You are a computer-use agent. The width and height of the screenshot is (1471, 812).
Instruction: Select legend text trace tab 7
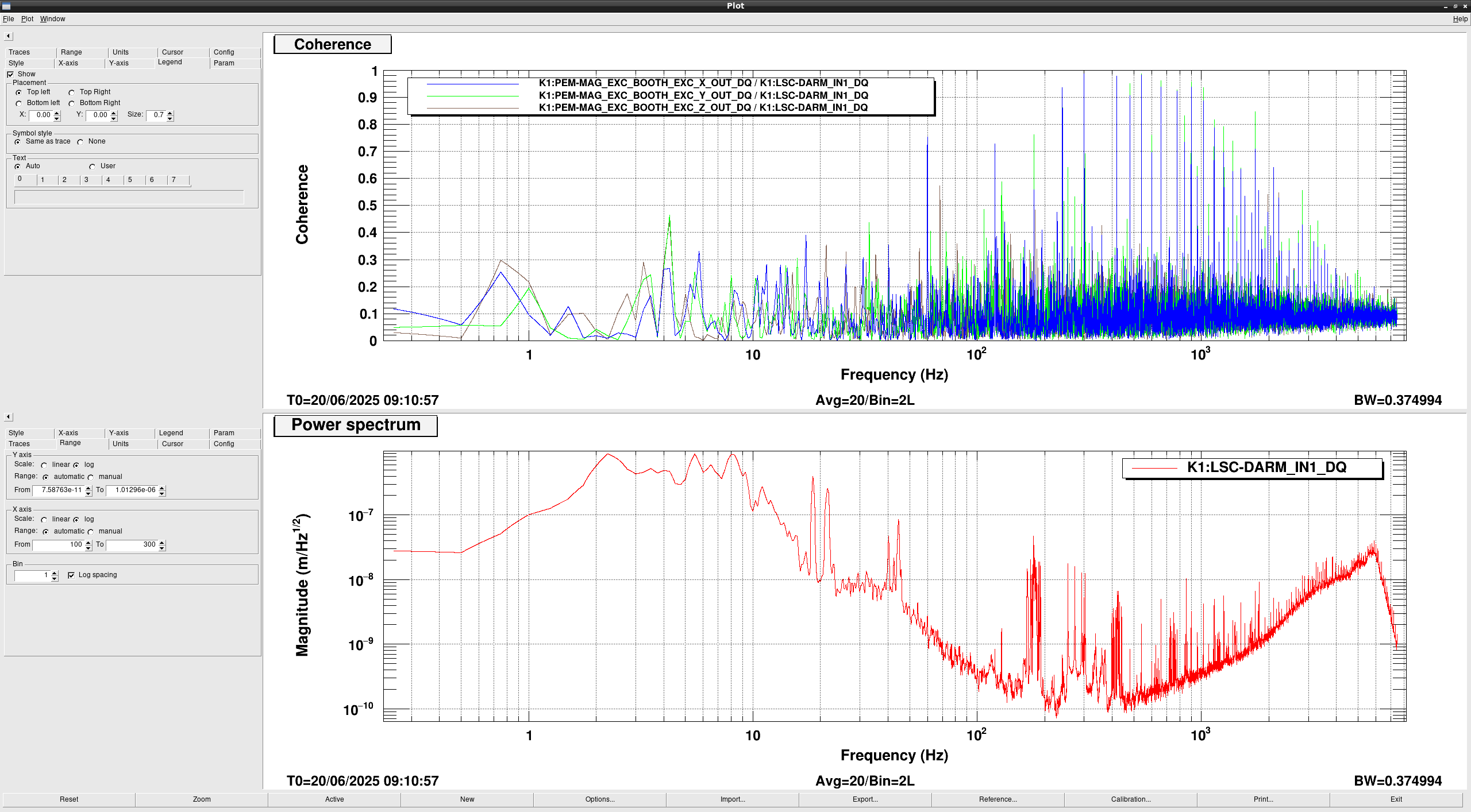click(178, 180)
